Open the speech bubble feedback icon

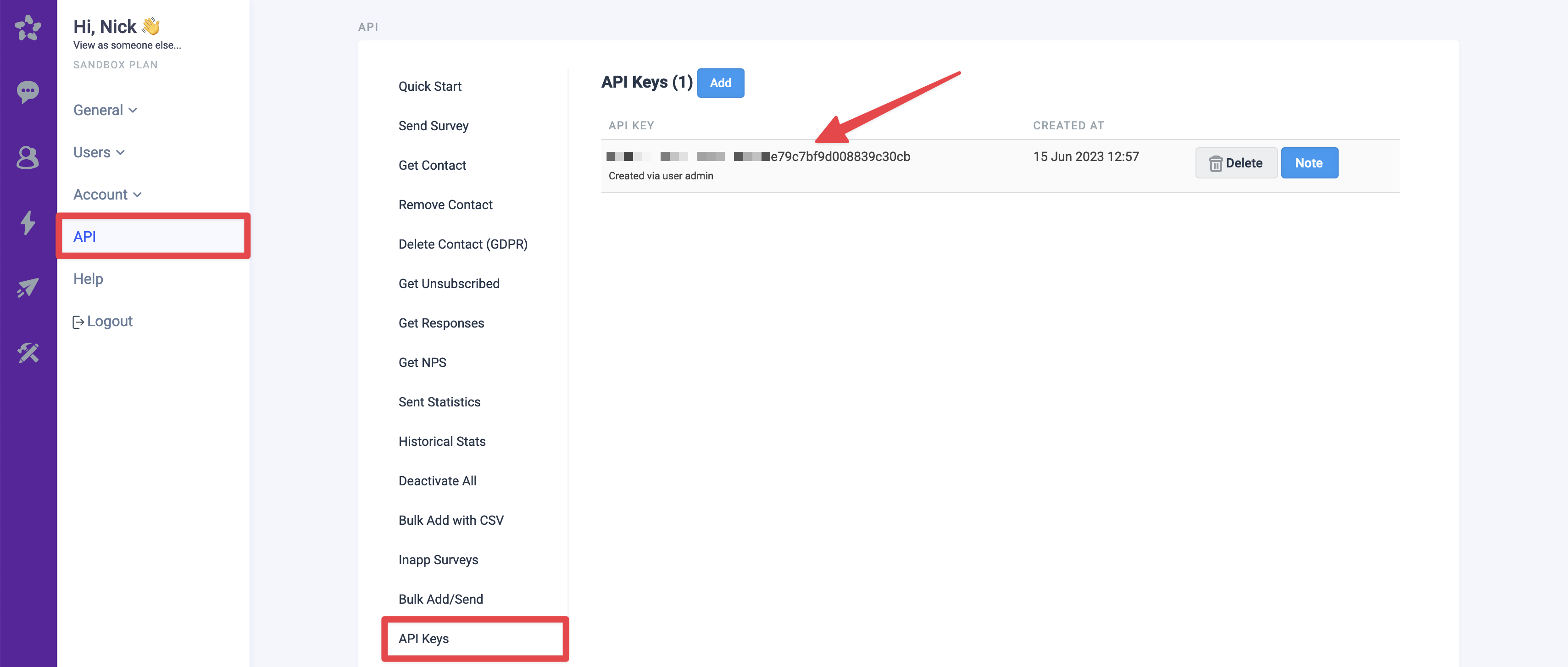[28, 91]
